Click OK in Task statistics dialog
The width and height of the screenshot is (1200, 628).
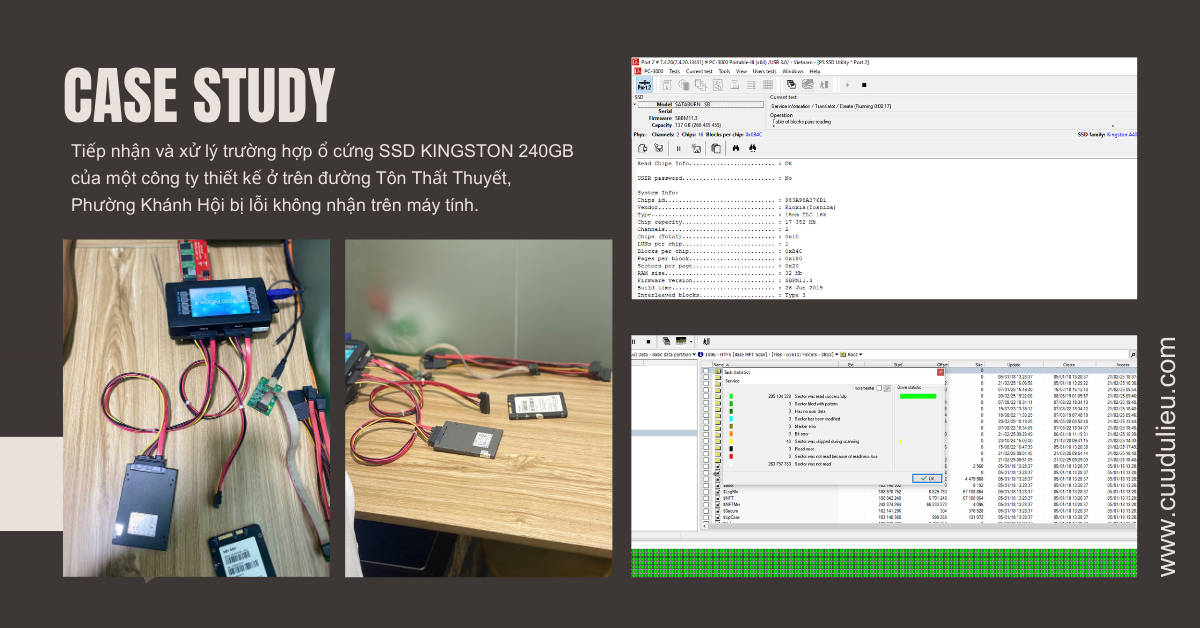tap(927, 478)
